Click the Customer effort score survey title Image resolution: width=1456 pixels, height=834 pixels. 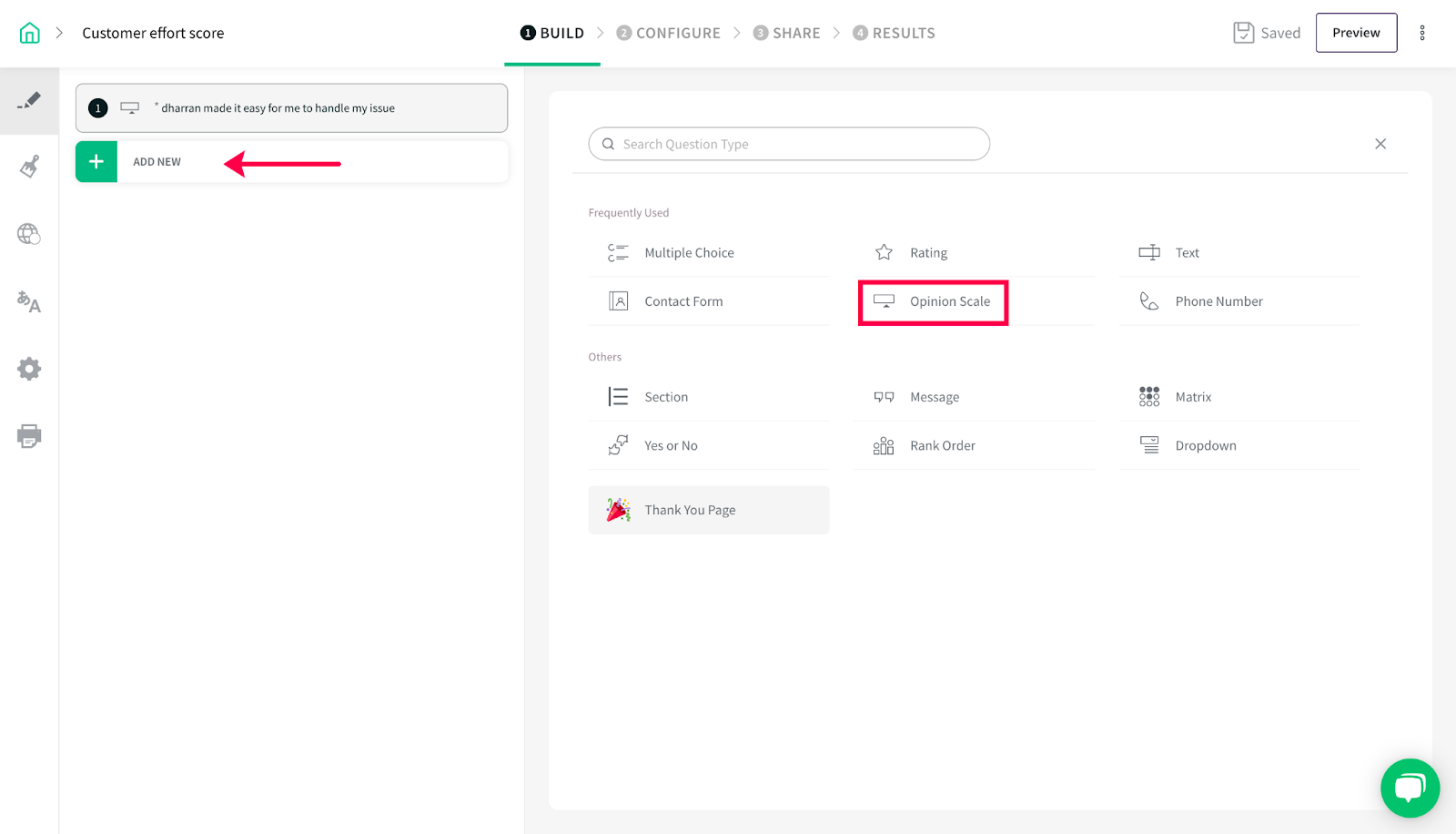(x=153, y=33)
